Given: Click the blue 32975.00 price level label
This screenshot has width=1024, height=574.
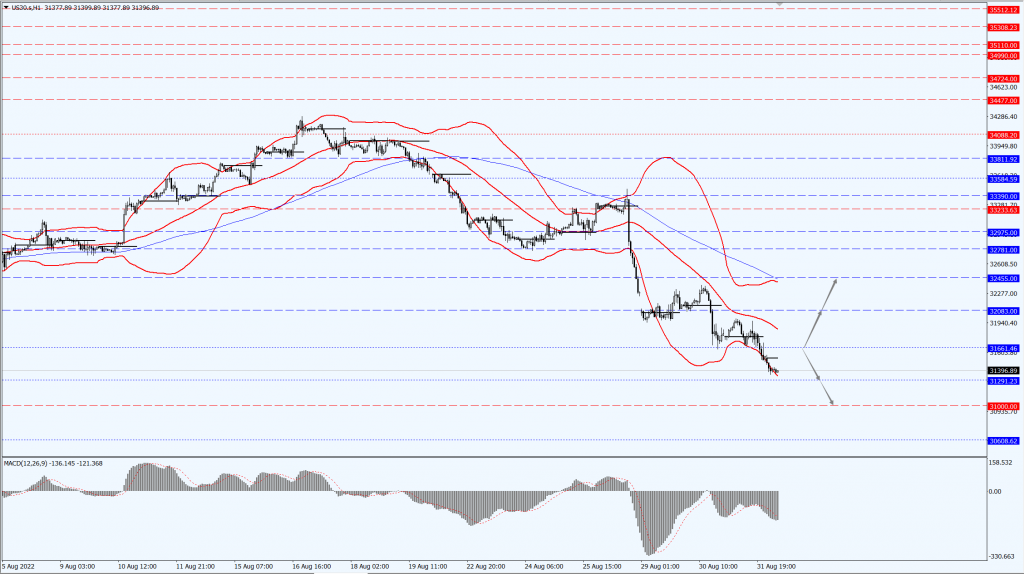Looking at the screenshot, I should pyautogui.click(x=1003, y=232).
